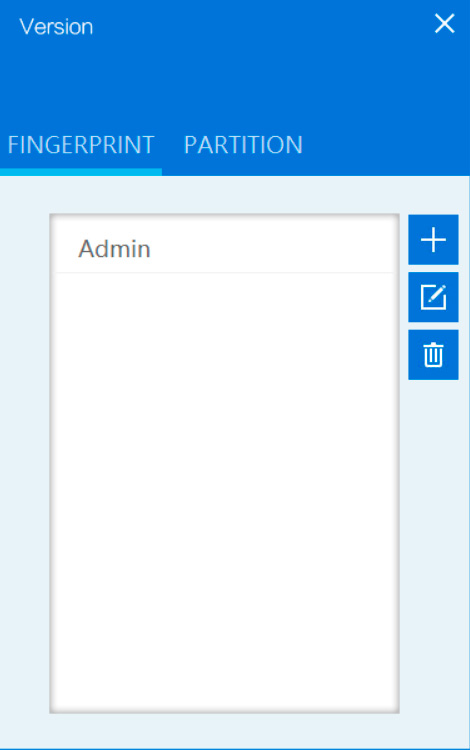The width and height of the screenshot is (470, 750).
Task: Edit the selected fingerprint entry
Action: point(433,297)
